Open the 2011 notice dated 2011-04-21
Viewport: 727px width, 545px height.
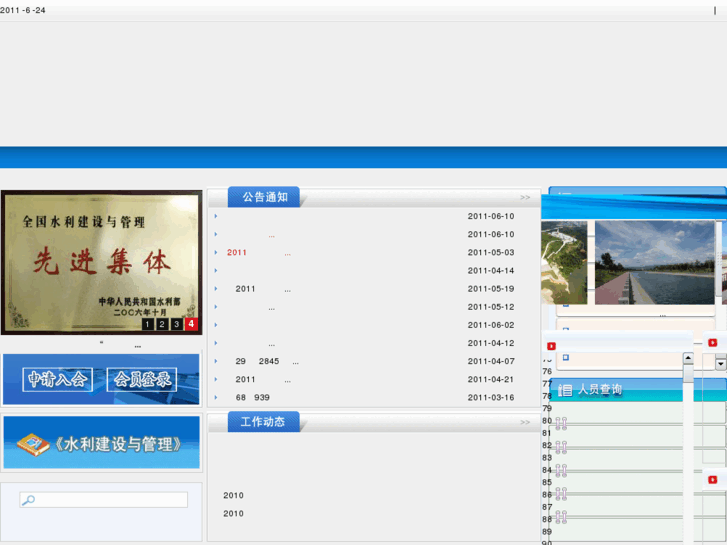(x=263, y=379)
